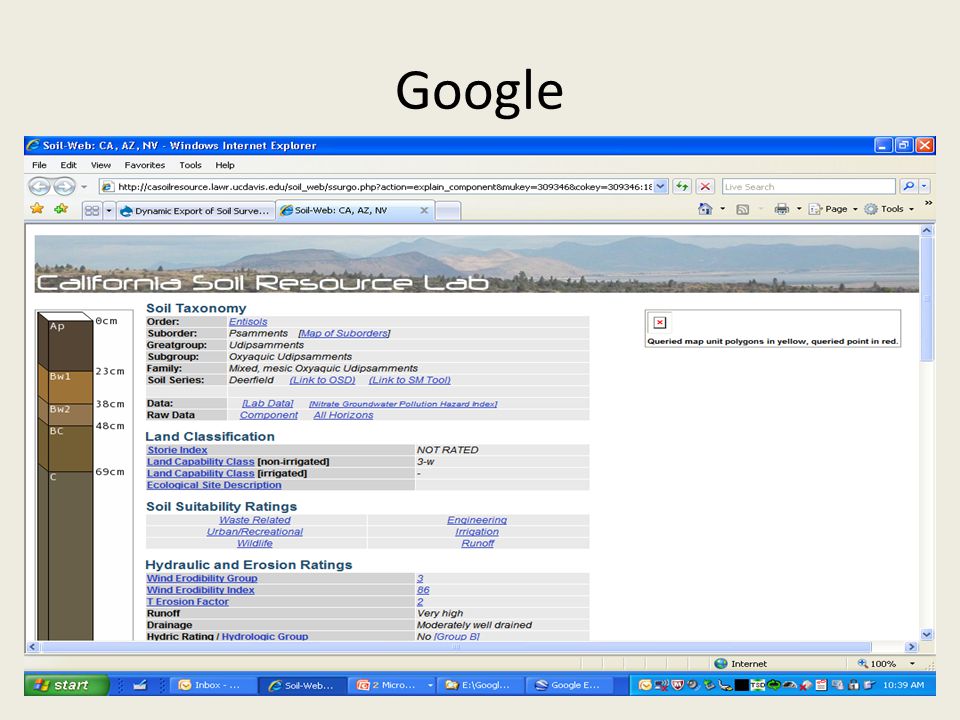
Task: Click the broken image icon in map box
Action: tap(659, 323)
